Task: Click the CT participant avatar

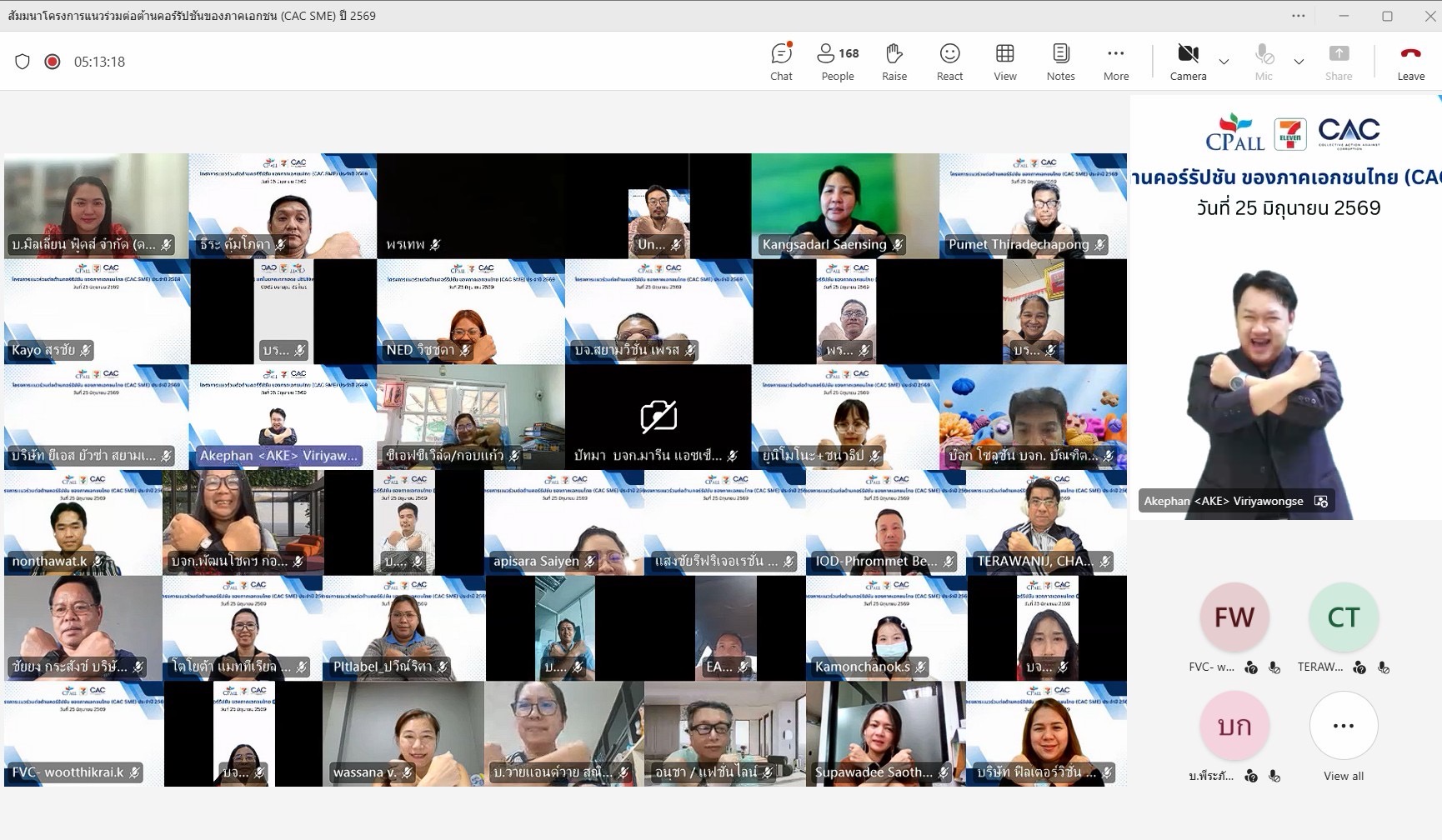Action: [x=1344, y=617]
